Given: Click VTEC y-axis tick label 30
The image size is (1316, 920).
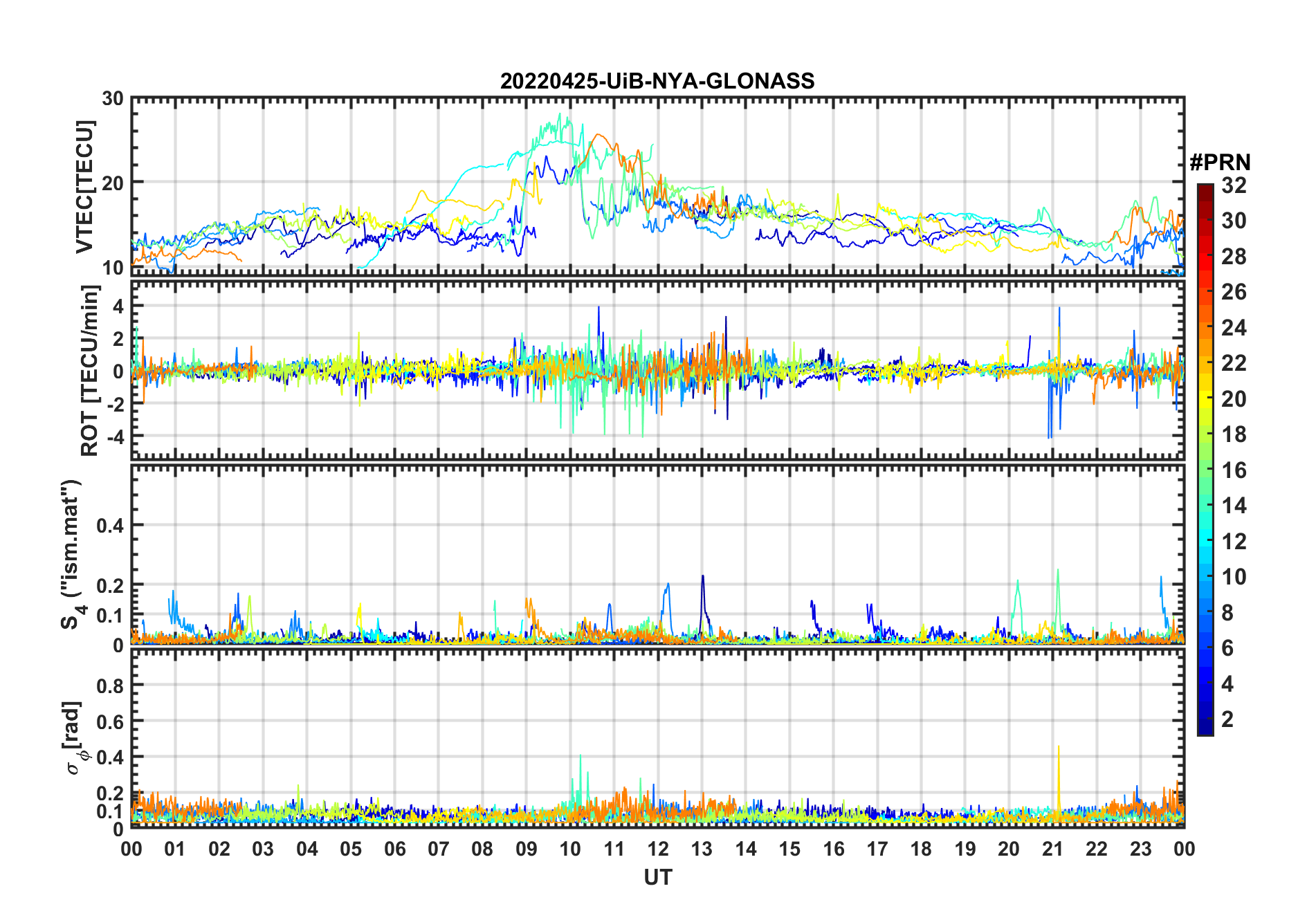Looking at the screenshot, I should 113,99.
